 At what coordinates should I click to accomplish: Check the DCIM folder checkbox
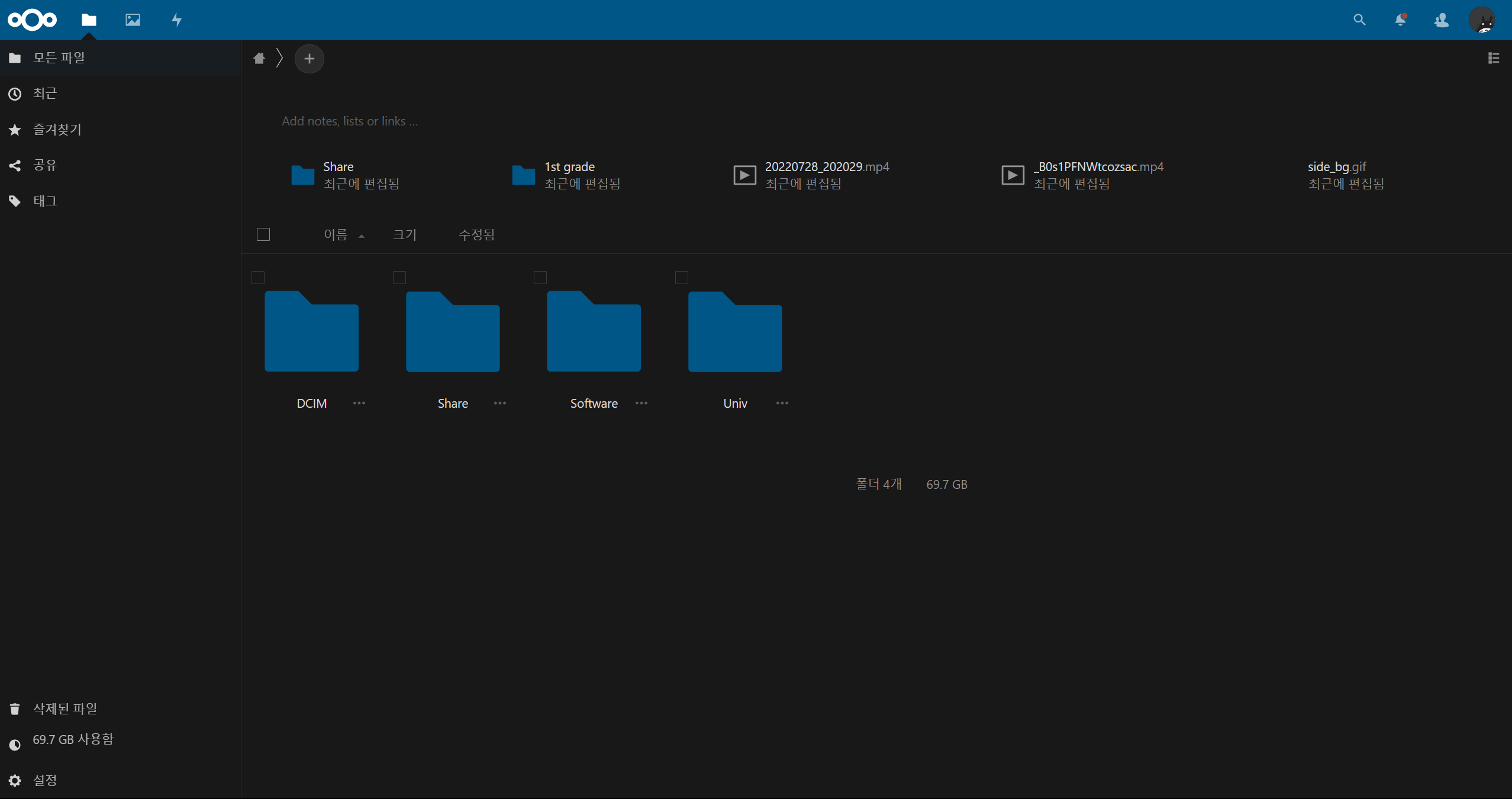(258, 278)
